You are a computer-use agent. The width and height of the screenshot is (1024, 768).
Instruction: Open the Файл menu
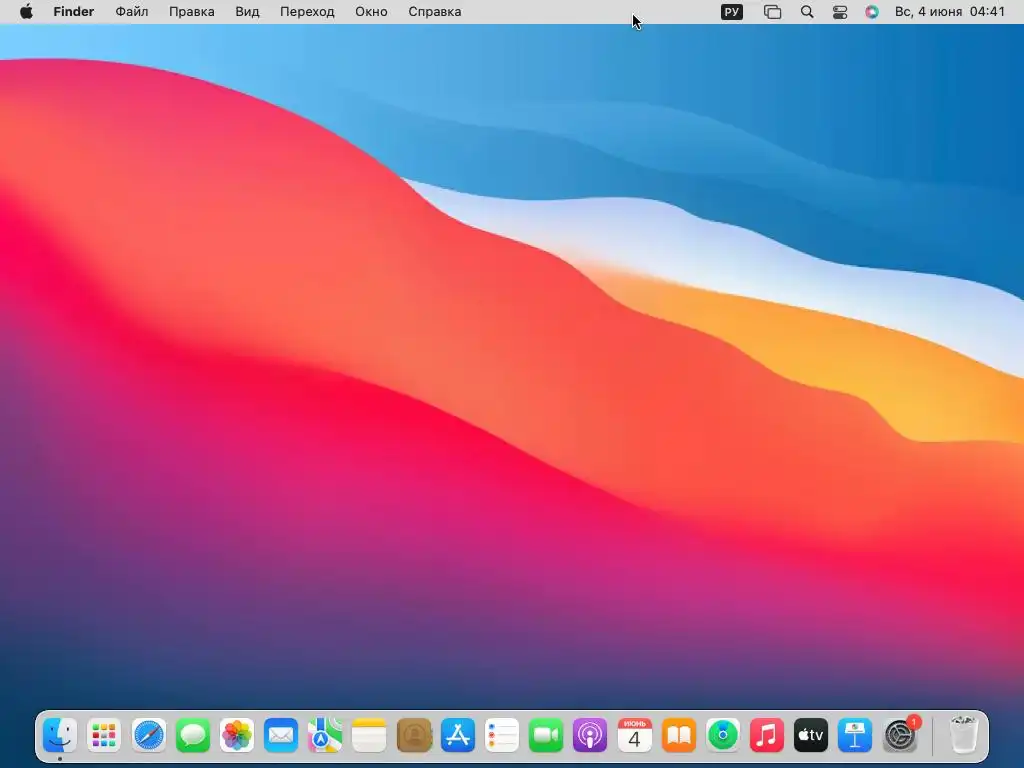click(132, 12)
